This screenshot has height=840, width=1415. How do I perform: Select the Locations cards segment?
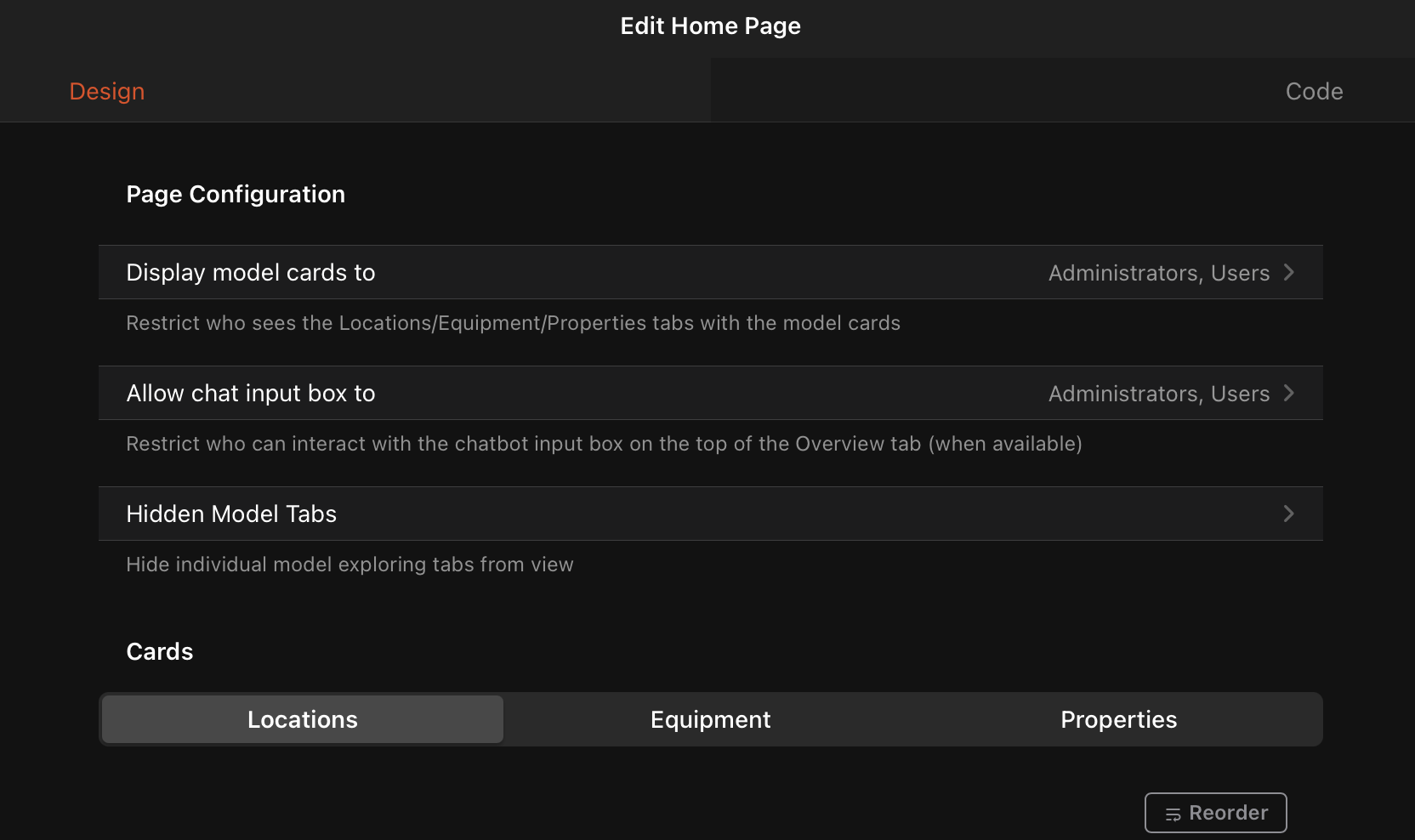303,719
